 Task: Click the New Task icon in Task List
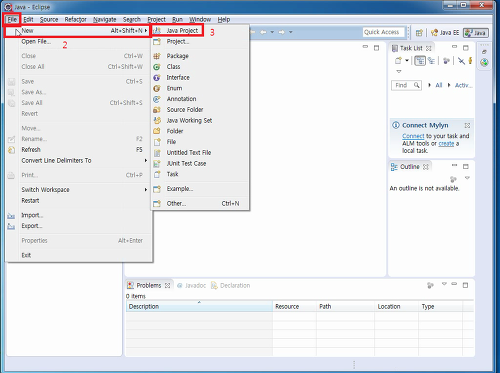coord(398,61)
